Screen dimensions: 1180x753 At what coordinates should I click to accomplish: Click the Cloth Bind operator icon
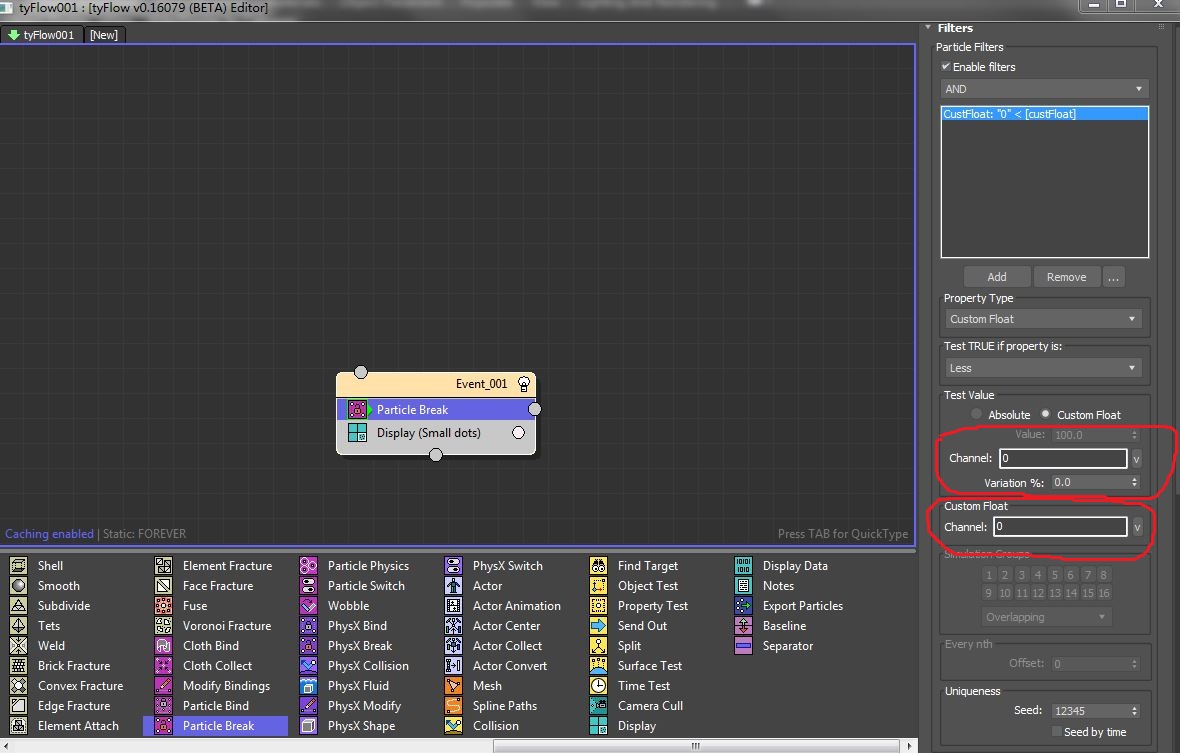(163, 646)
